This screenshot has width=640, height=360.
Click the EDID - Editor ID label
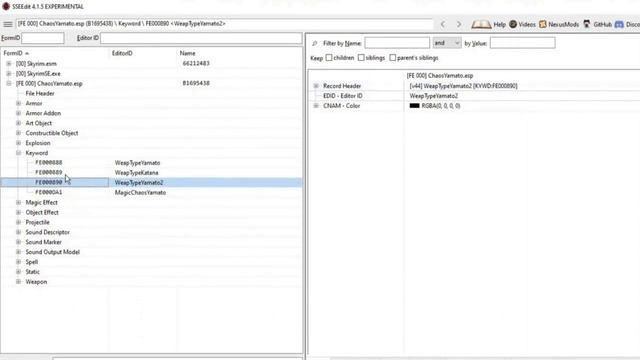pos(343,96)
